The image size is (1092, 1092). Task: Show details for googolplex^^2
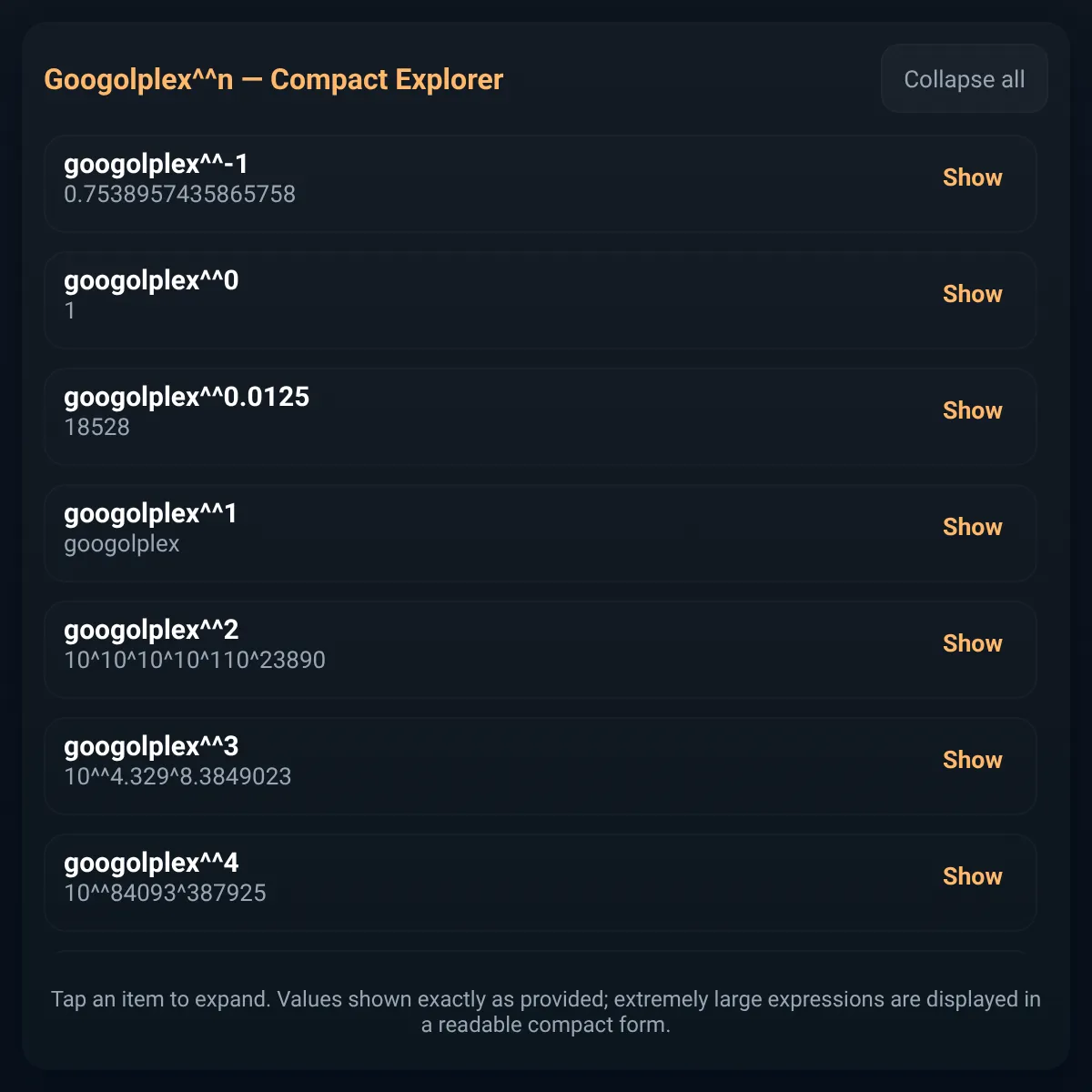(972, 643)
